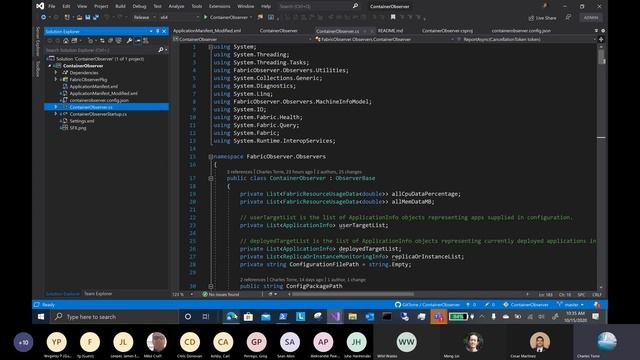This screenshot has height=360, width=640.
Task: Open Edge browser from taskbar
Action: 231,317
